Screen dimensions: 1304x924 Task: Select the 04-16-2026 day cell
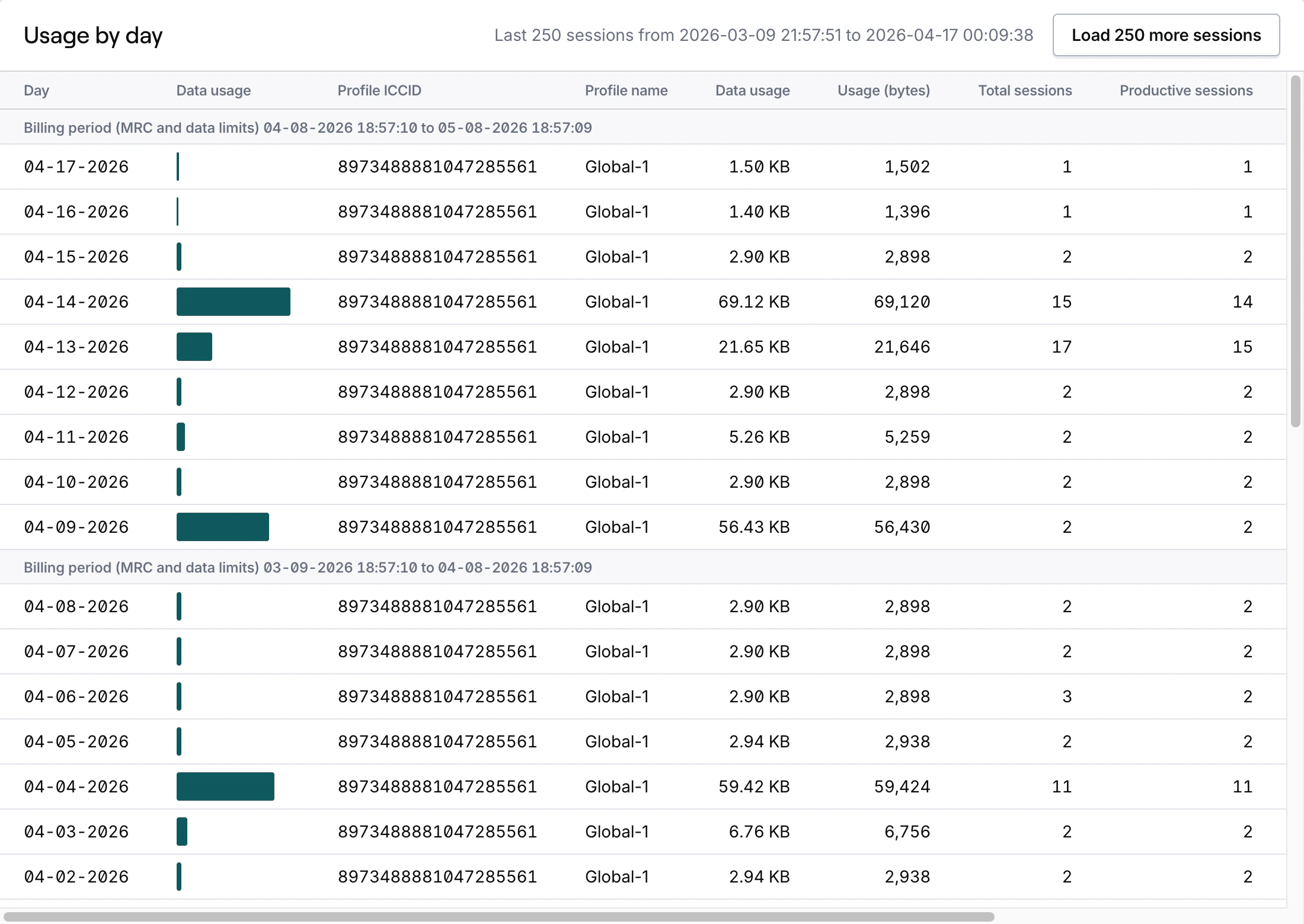[76, 212]
